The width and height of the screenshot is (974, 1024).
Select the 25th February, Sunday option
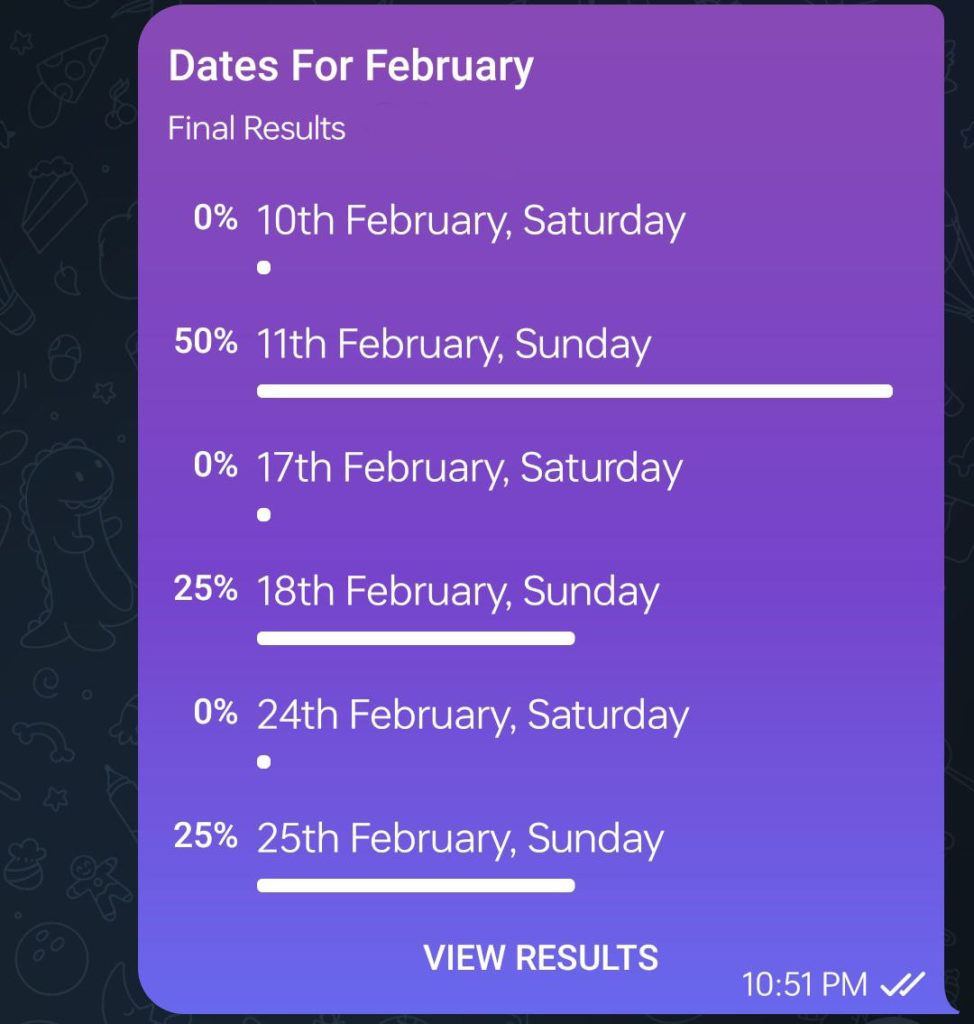tap(460, 839)
